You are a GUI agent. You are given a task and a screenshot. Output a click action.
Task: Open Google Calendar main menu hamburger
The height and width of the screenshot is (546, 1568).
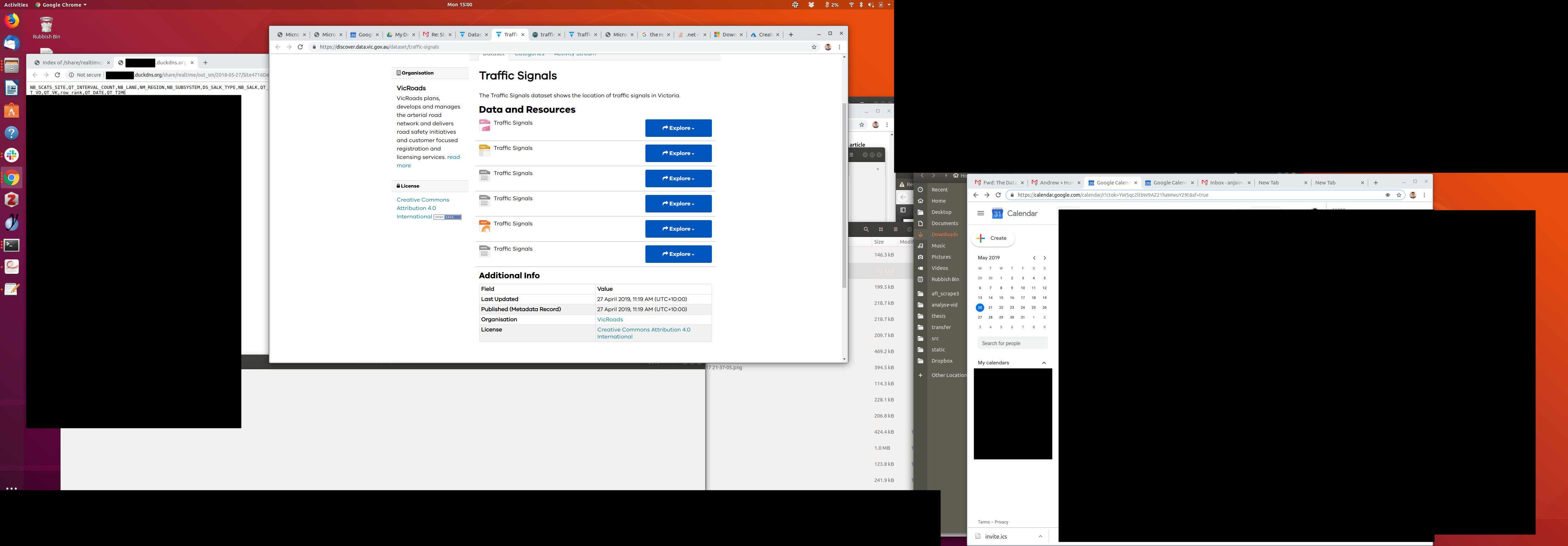(x=980, y=213)
